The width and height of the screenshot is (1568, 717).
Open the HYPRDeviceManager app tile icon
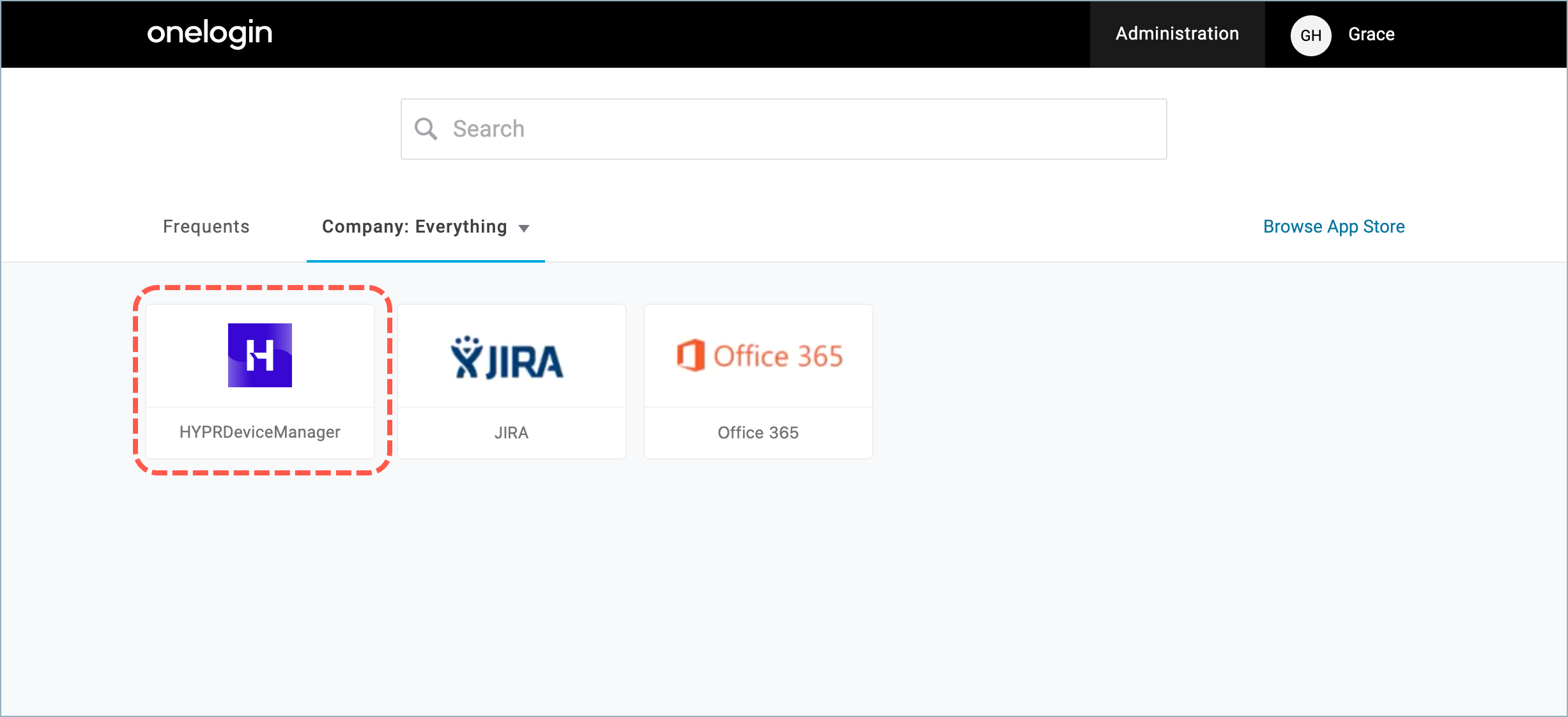260,355
